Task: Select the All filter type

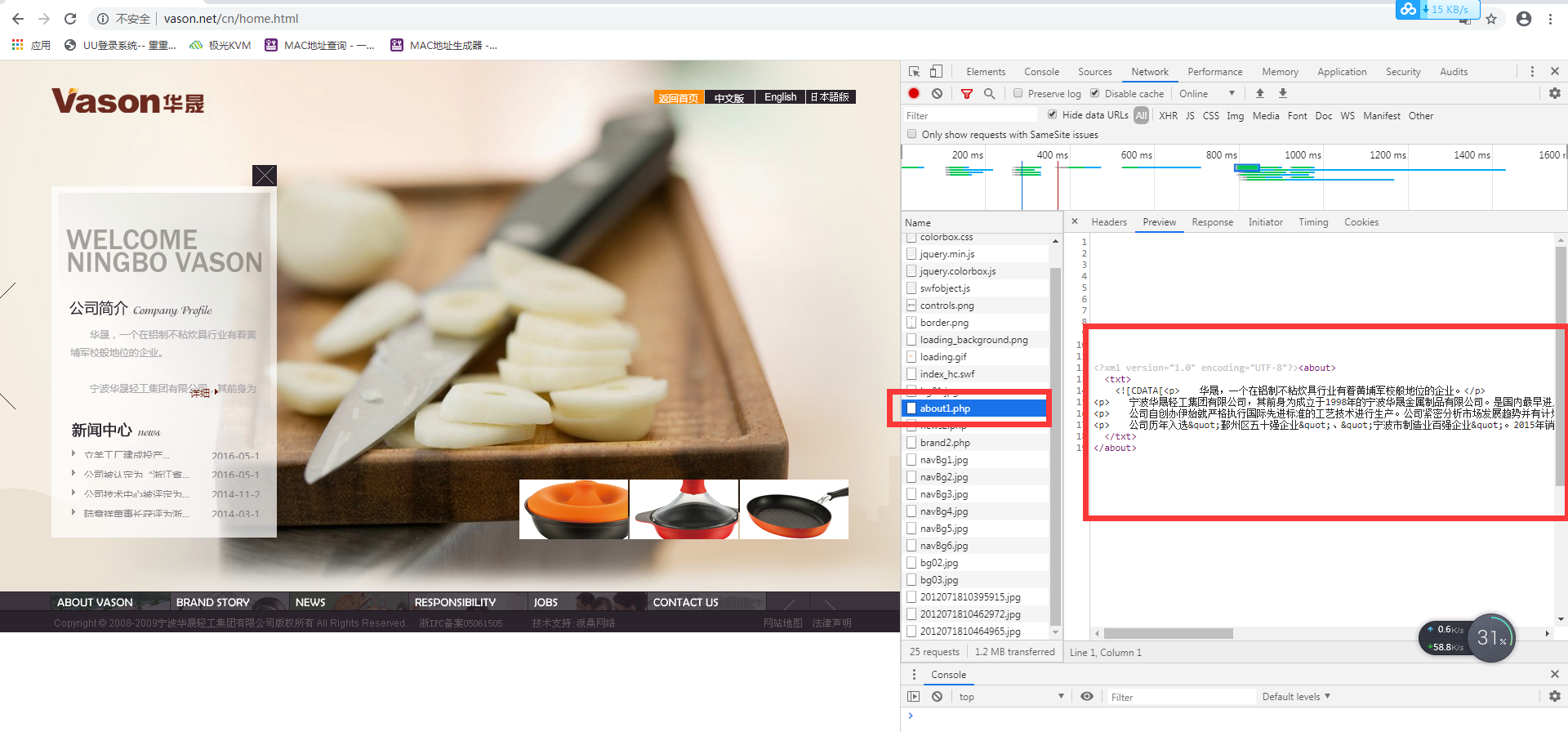Action: pos(1142,116)
